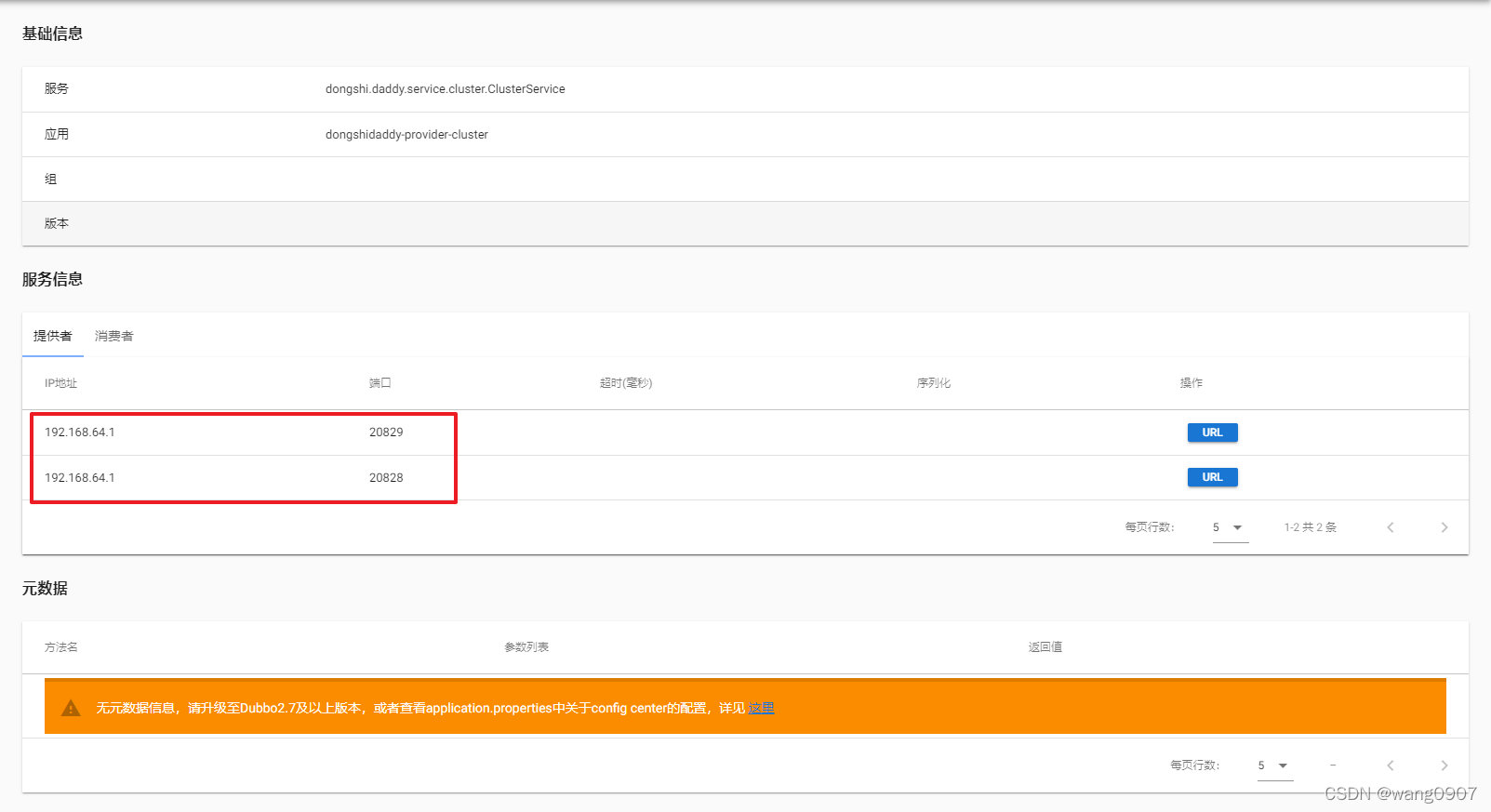
Task: Click the 版本 row label
Action: click(x=57, y=223)
